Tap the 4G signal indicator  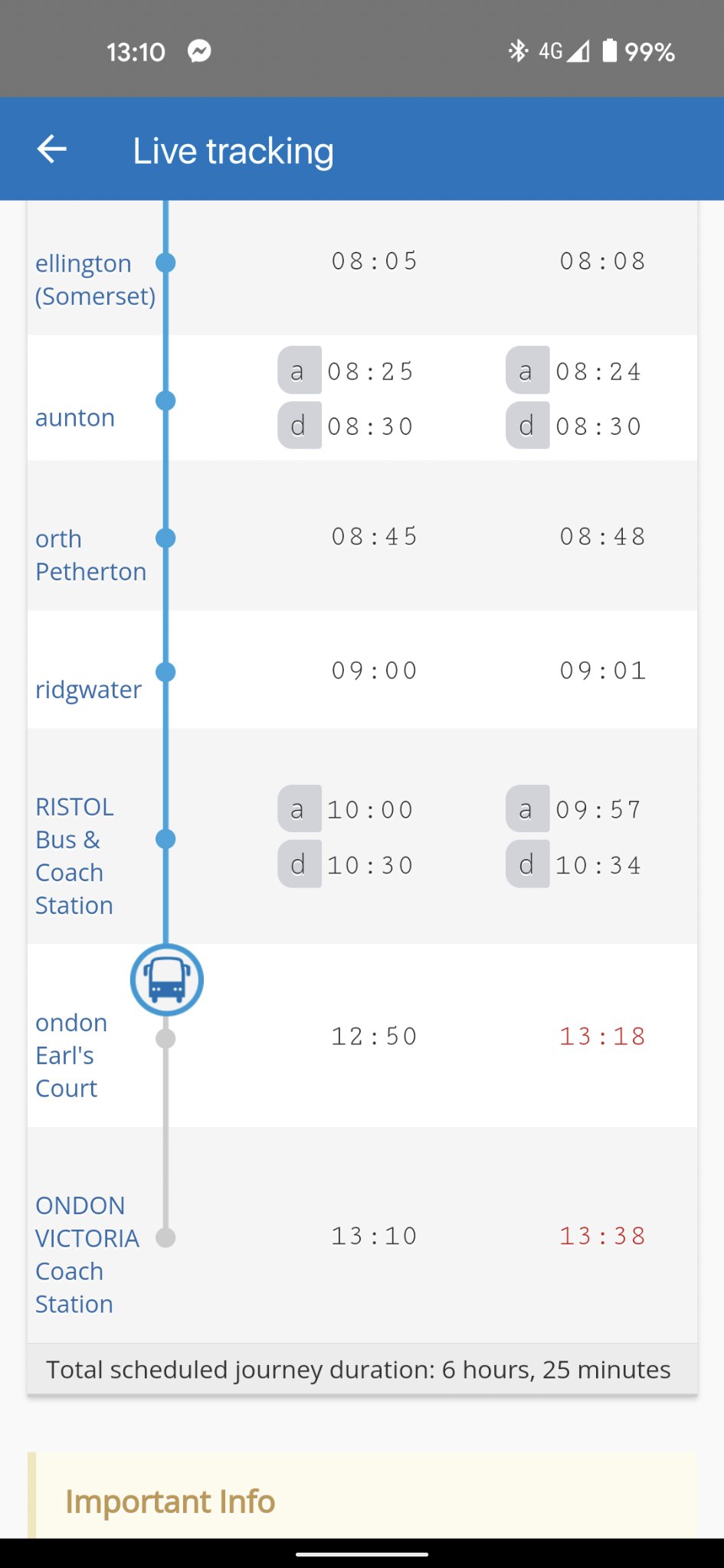[563, 51]
